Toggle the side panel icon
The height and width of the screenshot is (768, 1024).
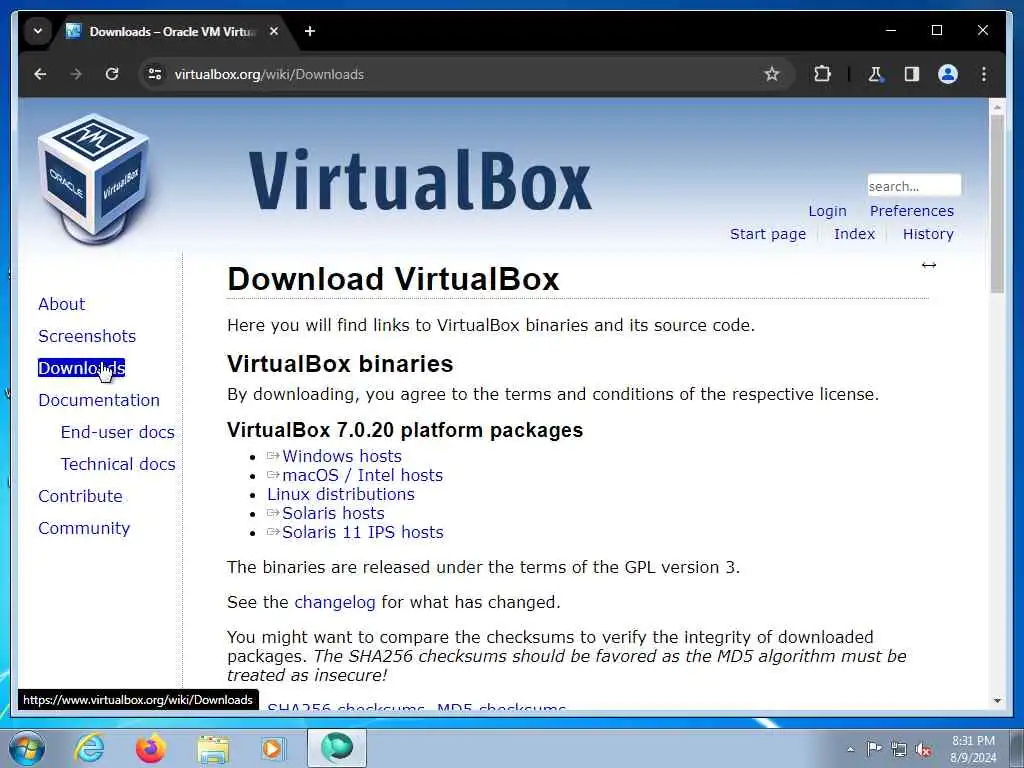(912, 74)
